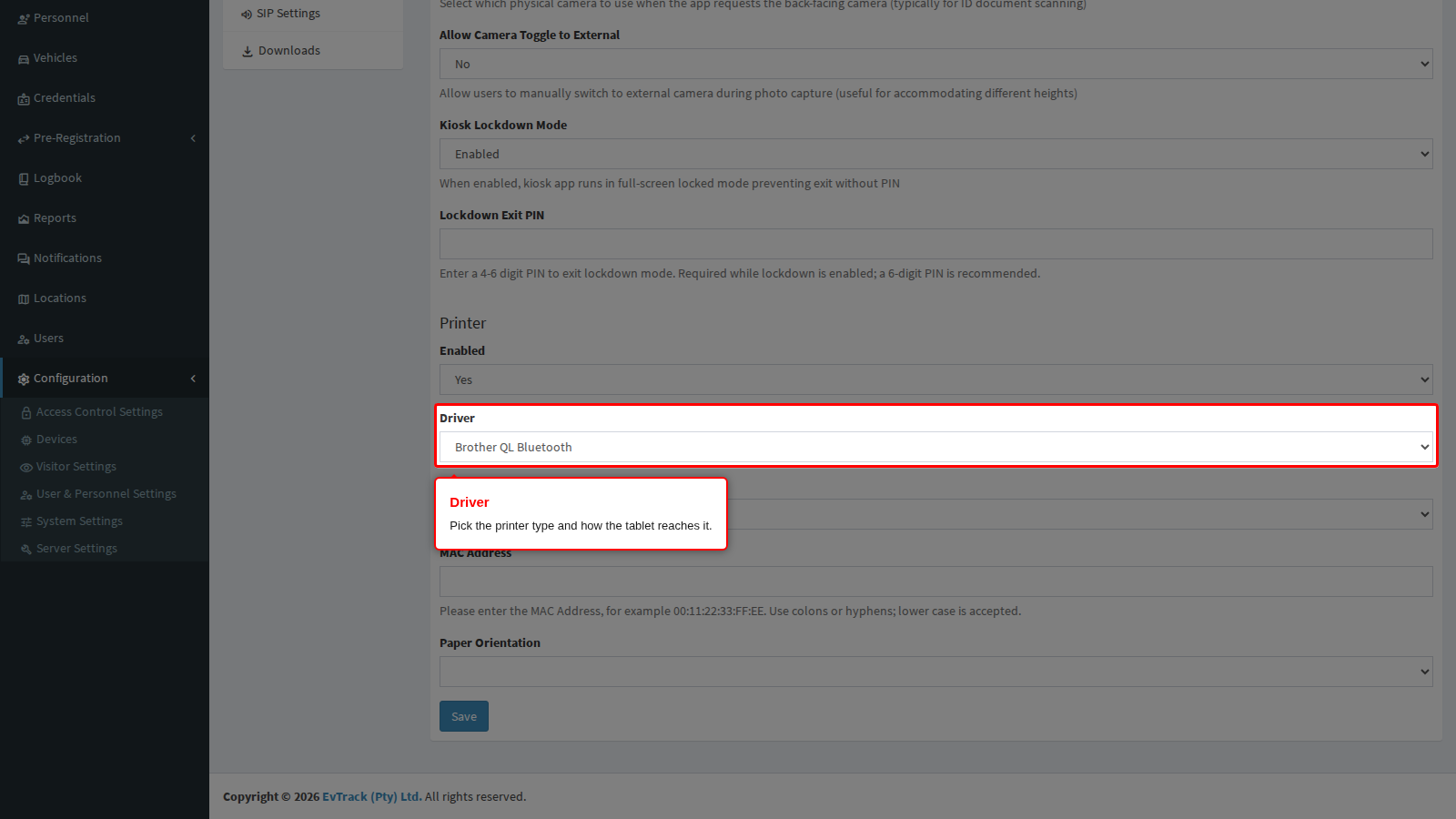This screenshot has width=1456, height=819.
Task: Open the Printer Enabled dropdown
Action: click(x=935, y=379)
